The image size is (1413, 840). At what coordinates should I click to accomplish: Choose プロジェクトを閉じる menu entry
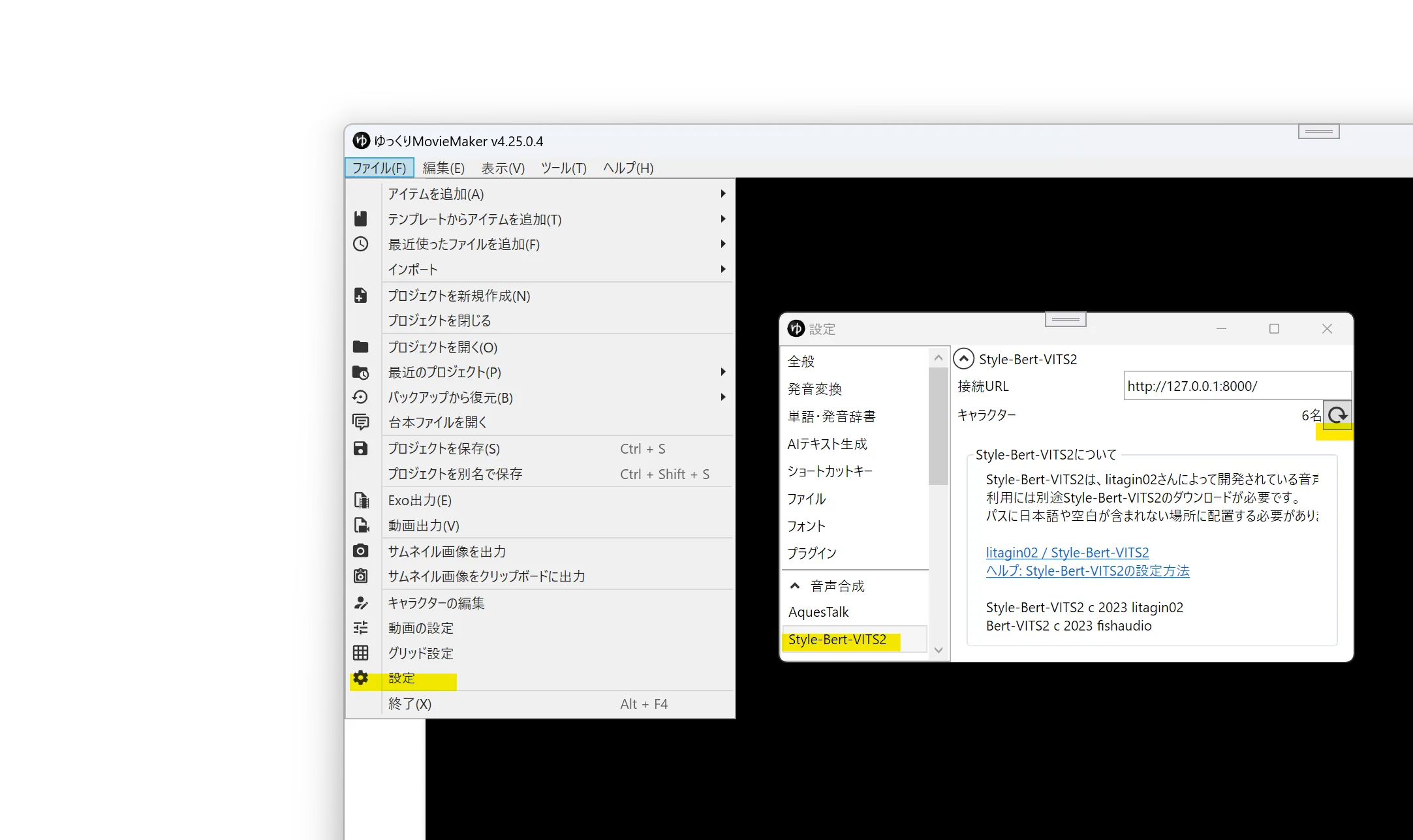tap(540, 320)
